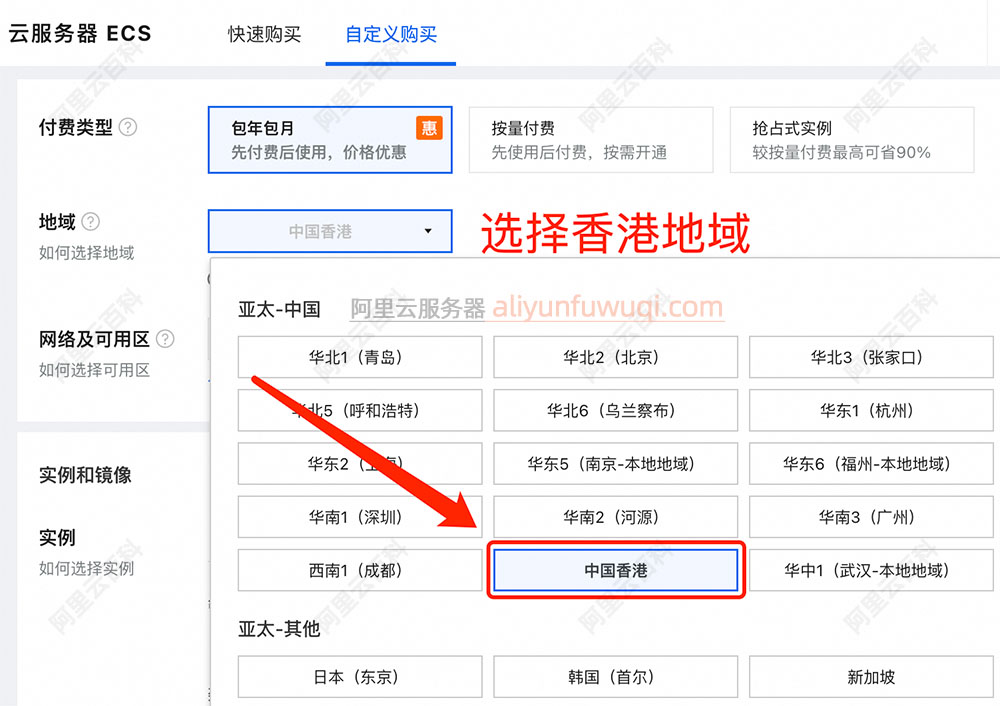The image size is (1000, 706).
Task: Select region 华南2（河源）
Action: pyautogui.click(x=615, y=517)
